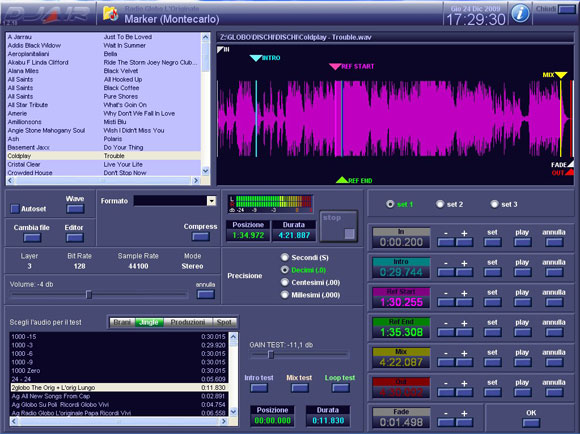Switch to the Spot tab
Image resolution: width=580 pixels, height=434 pixels.
[x=224, y=322]
